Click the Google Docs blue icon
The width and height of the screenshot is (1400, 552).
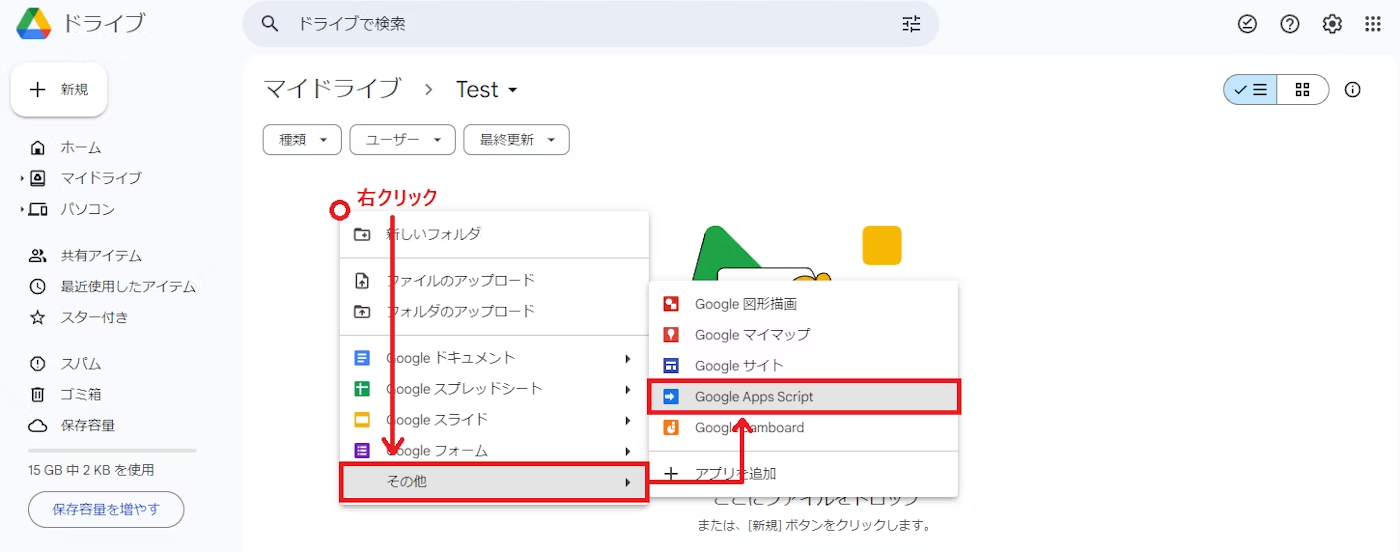tap(362, 358)
